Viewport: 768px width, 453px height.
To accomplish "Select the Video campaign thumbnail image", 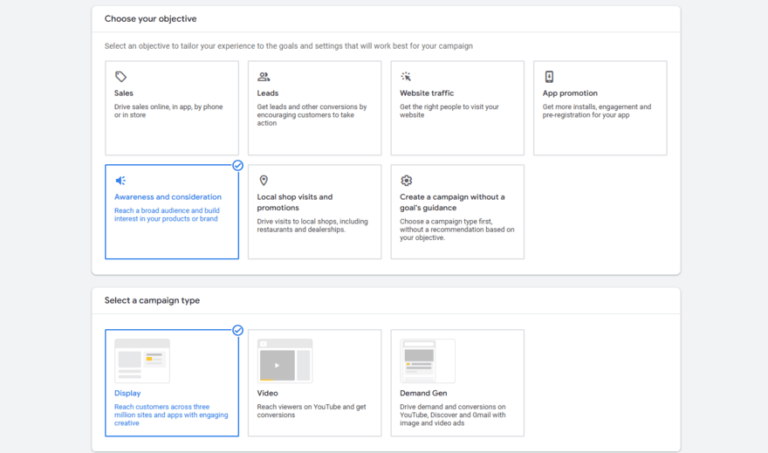I will (285, 361).
